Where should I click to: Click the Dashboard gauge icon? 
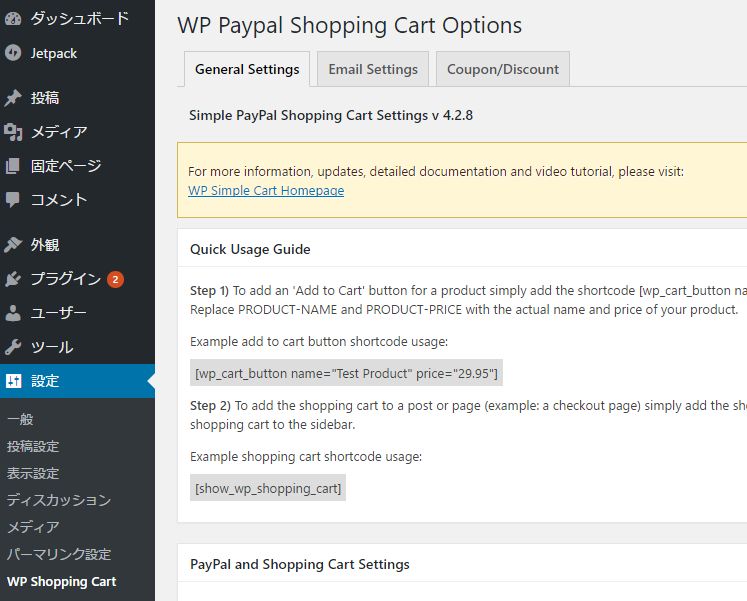coord(13,19)
